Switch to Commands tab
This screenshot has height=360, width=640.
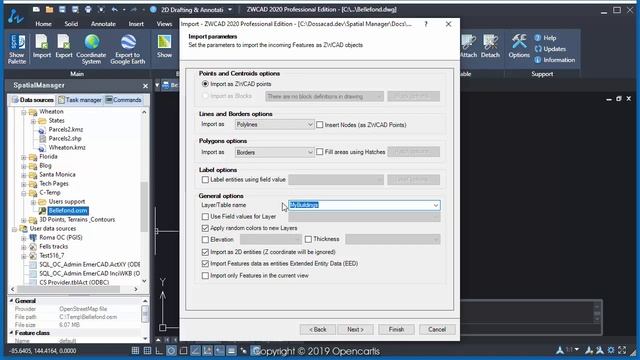(123, 100)
